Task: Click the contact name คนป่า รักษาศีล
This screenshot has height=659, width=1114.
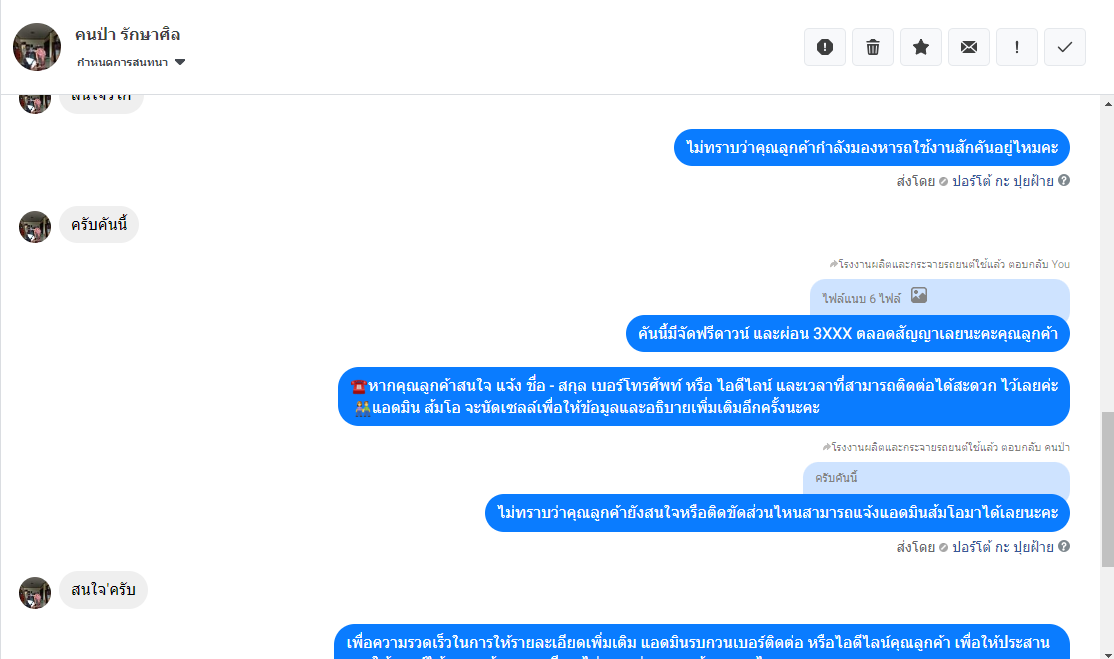Action: 128,35
